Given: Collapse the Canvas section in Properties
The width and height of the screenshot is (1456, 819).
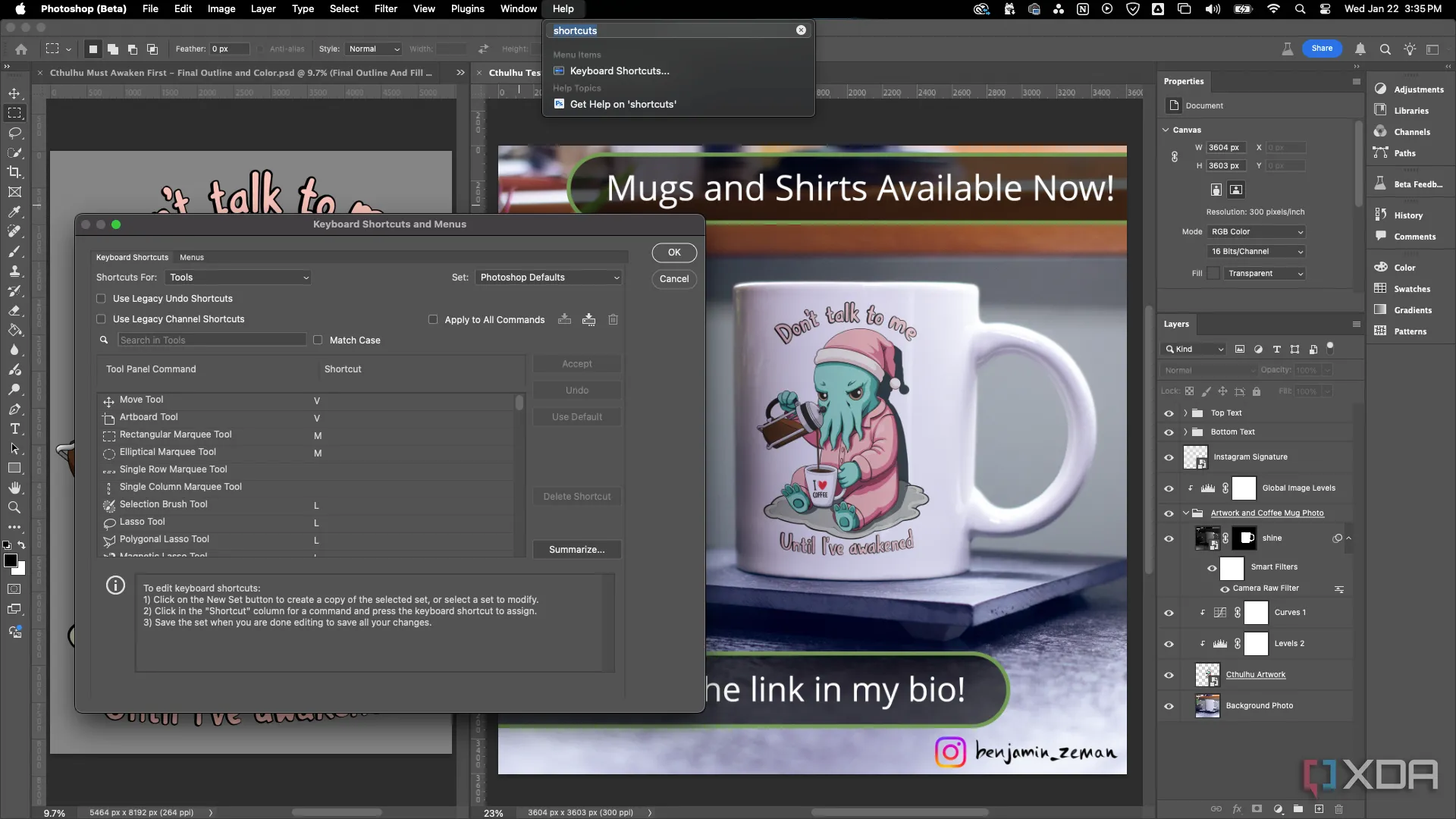Looking at the screenshot, I should point(1166,130).
